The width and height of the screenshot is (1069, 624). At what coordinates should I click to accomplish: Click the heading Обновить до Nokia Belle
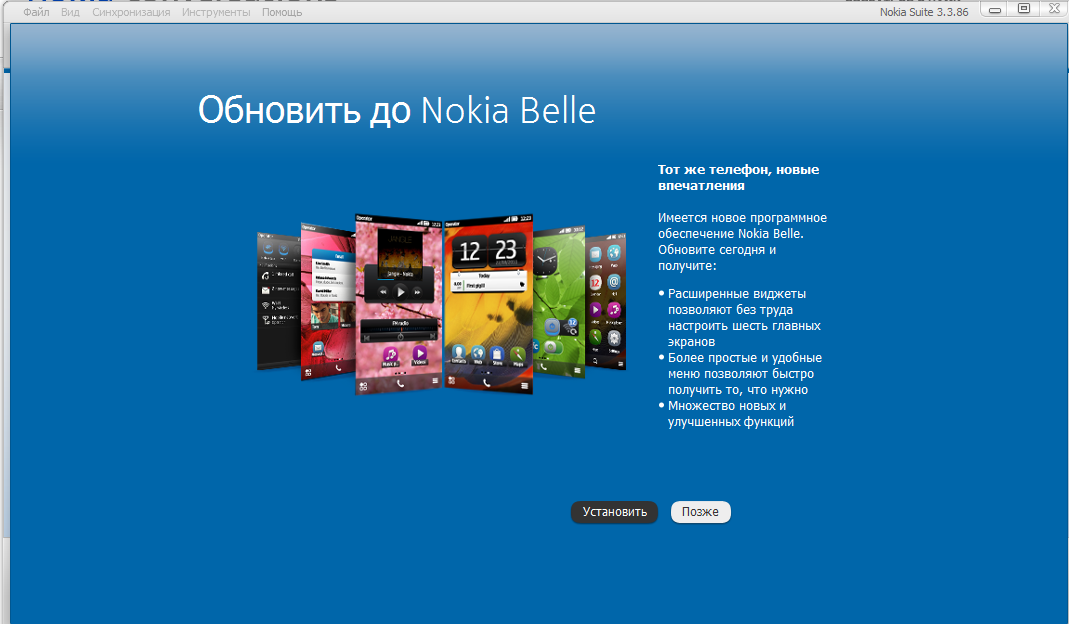pos(397,110)
